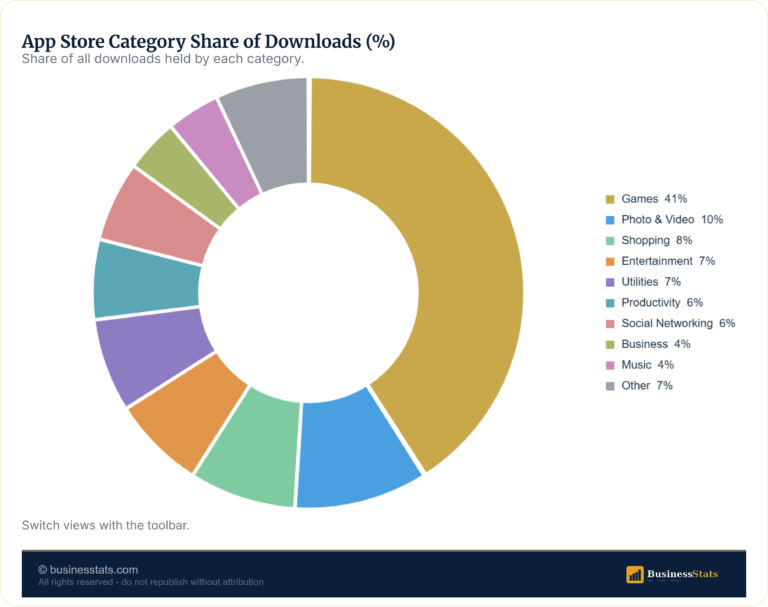Click the Entertainment legend swatch
768x607 pixels.
[x=610, y=262]
